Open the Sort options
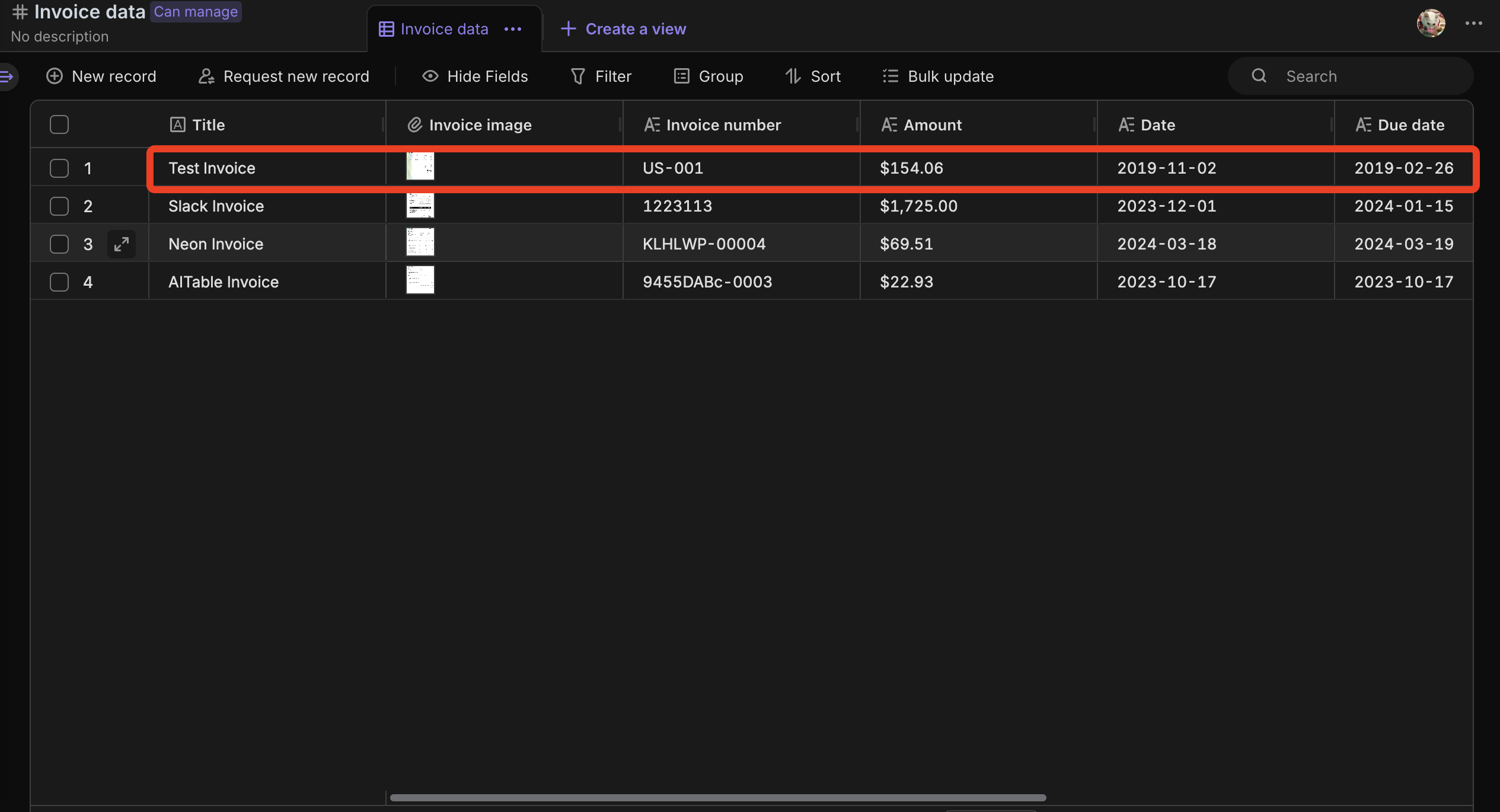The height and width of the screenshot is (812, 1500). coord(813,76)
